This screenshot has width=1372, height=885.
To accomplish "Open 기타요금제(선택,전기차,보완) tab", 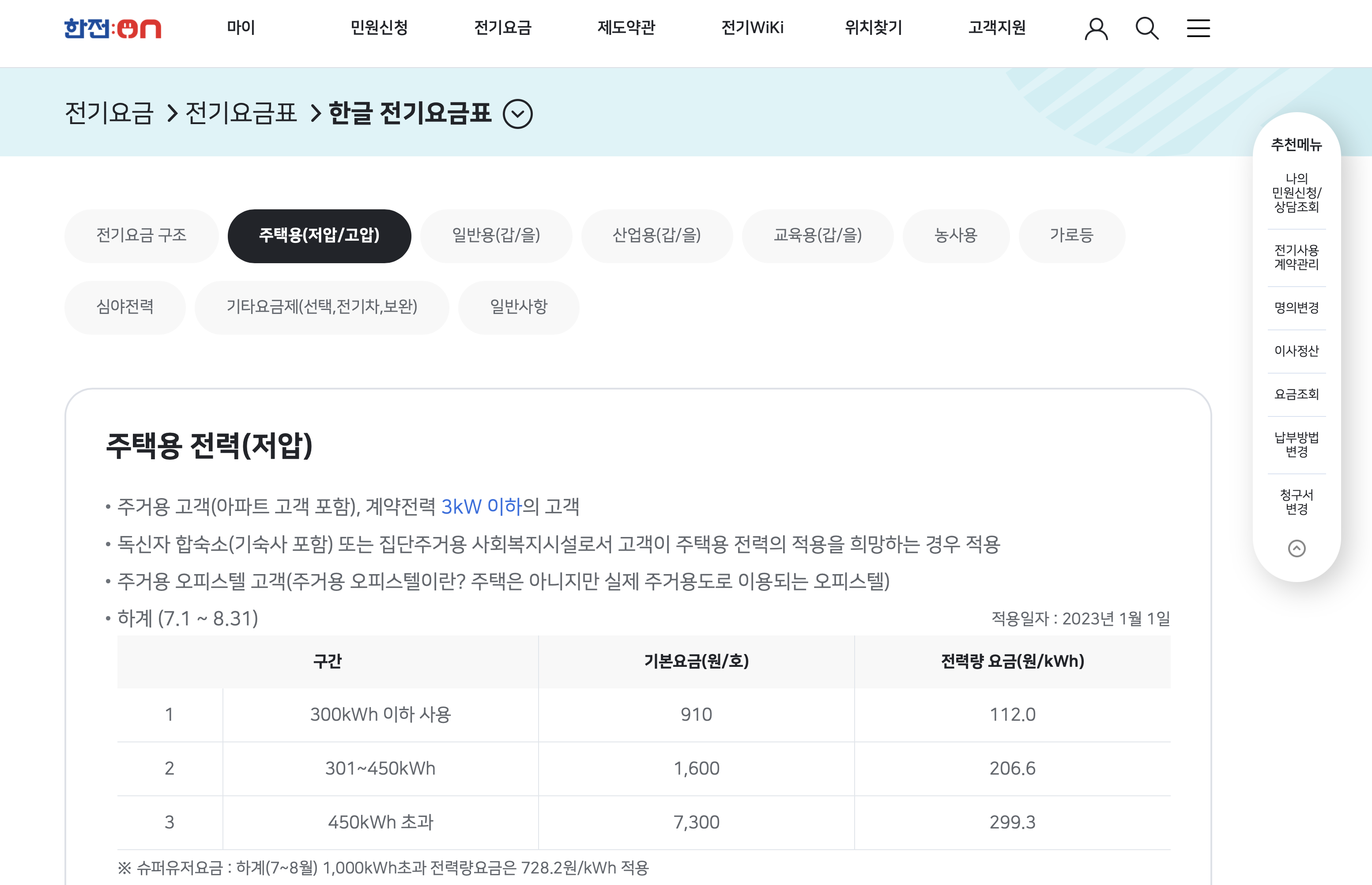I will (322, 307).
